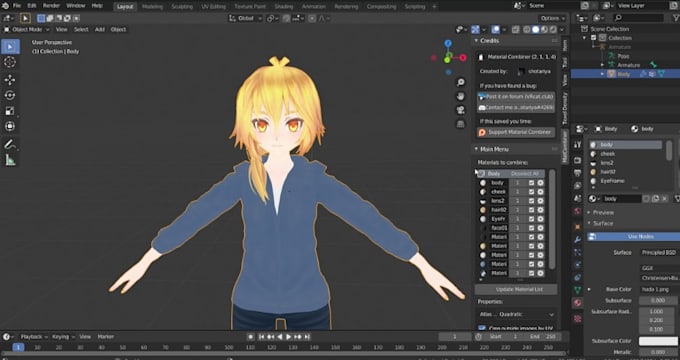680x360 pixels.
Task: Click the viewport zoom magnifier icon
Action: [x=461, y=82]
